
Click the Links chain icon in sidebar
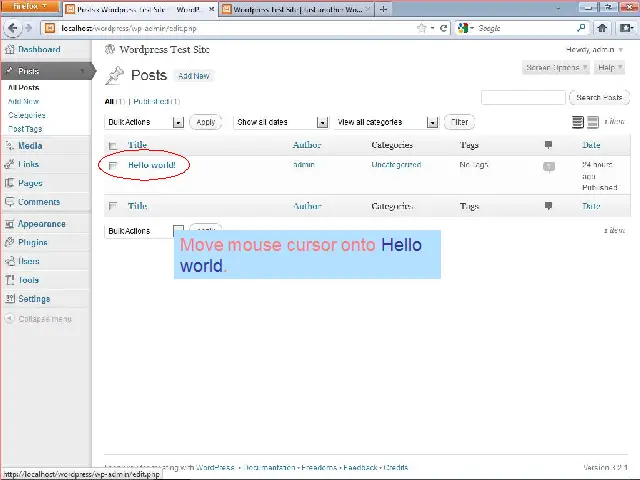point(9,164)
